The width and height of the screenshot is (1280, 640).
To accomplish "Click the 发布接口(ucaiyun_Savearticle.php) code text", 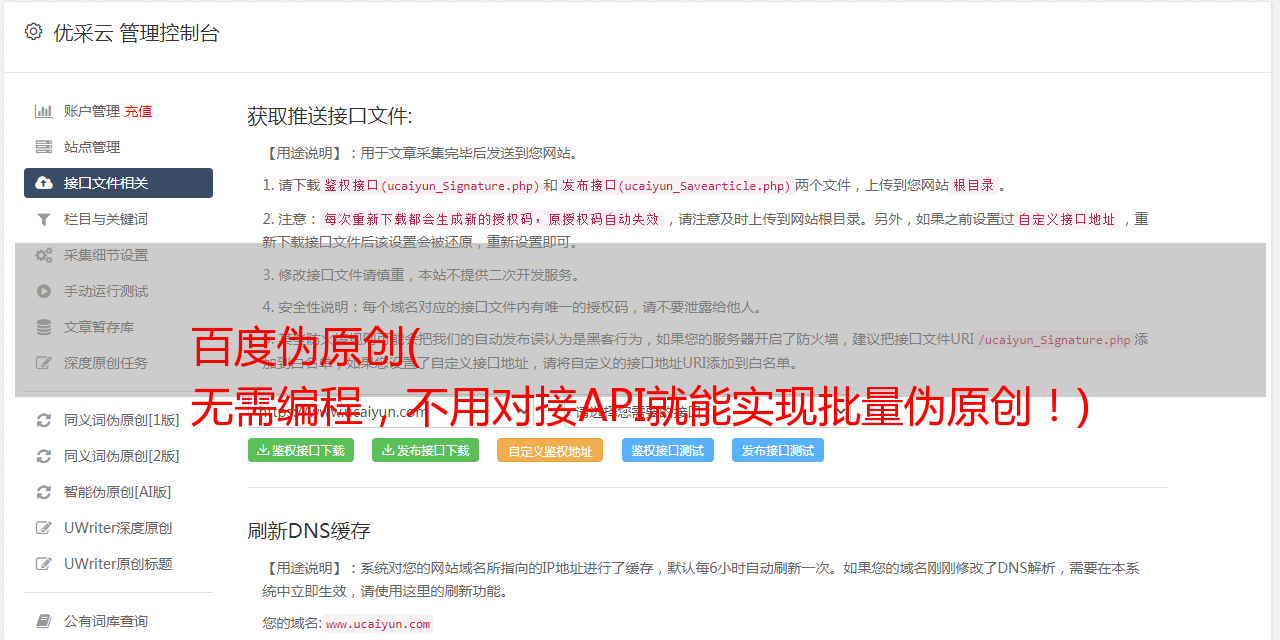I will tap(676, 185).
